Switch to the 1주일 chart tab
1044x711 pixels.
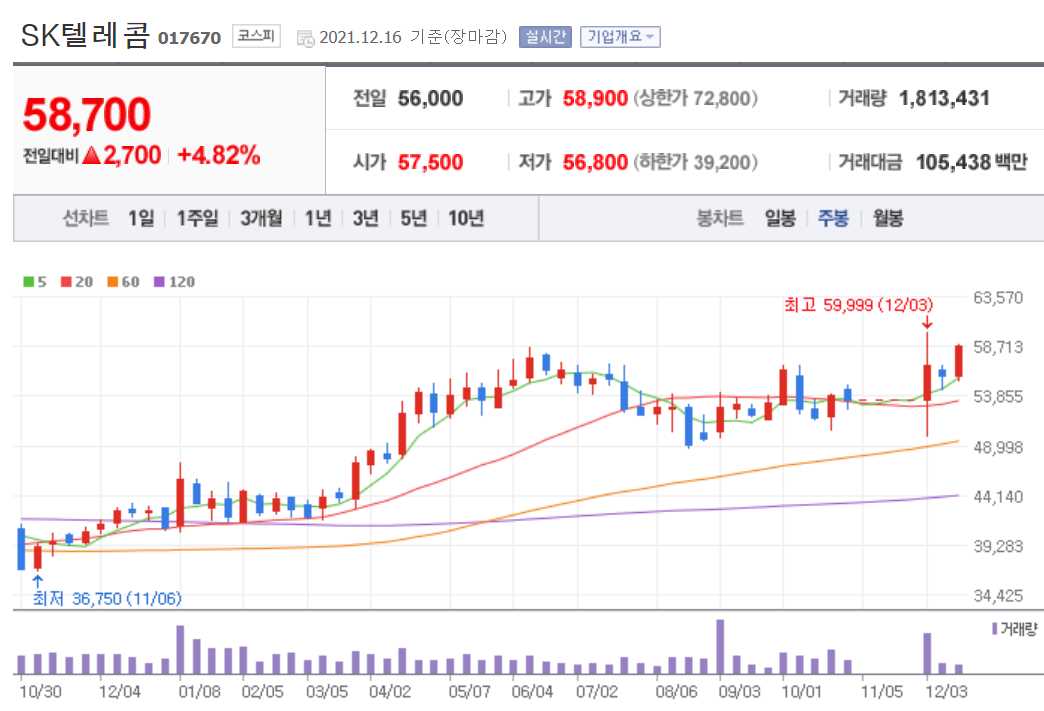195,217
